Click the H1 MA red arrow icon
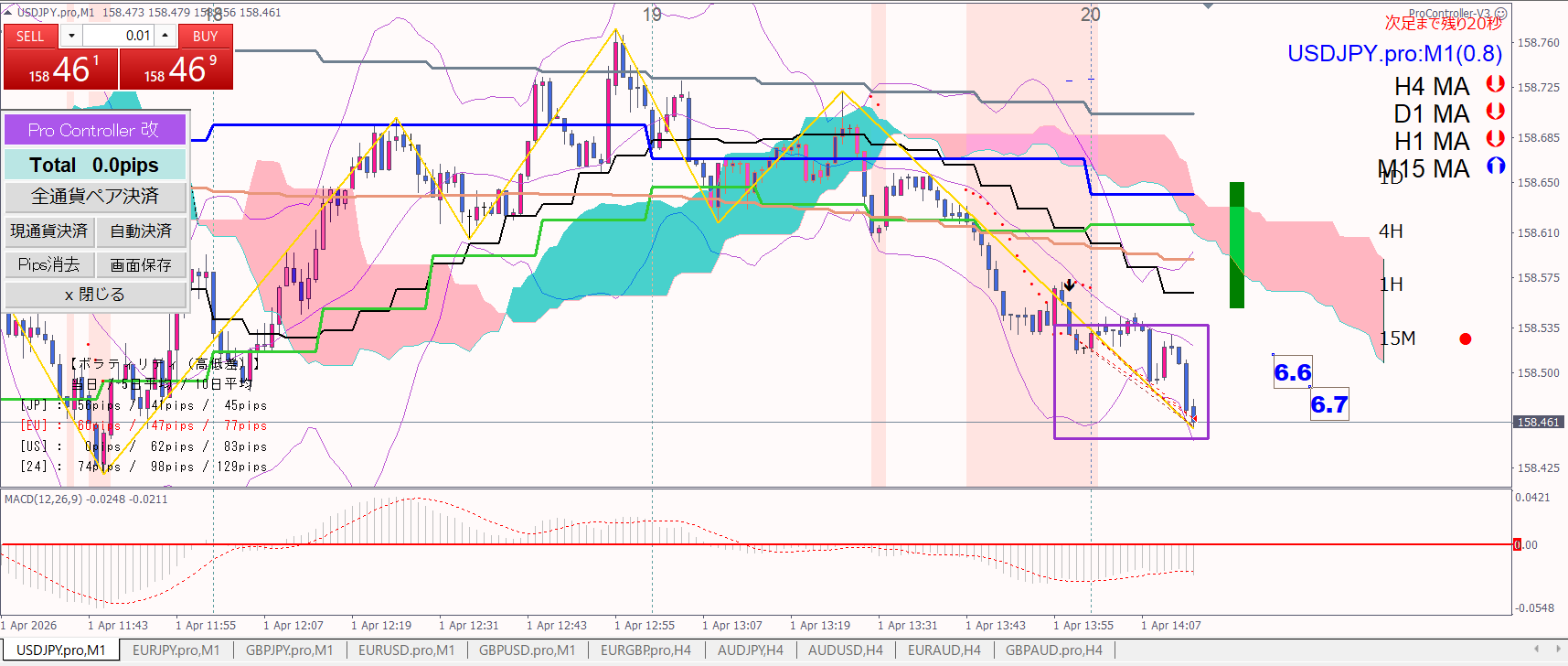 1495,139
